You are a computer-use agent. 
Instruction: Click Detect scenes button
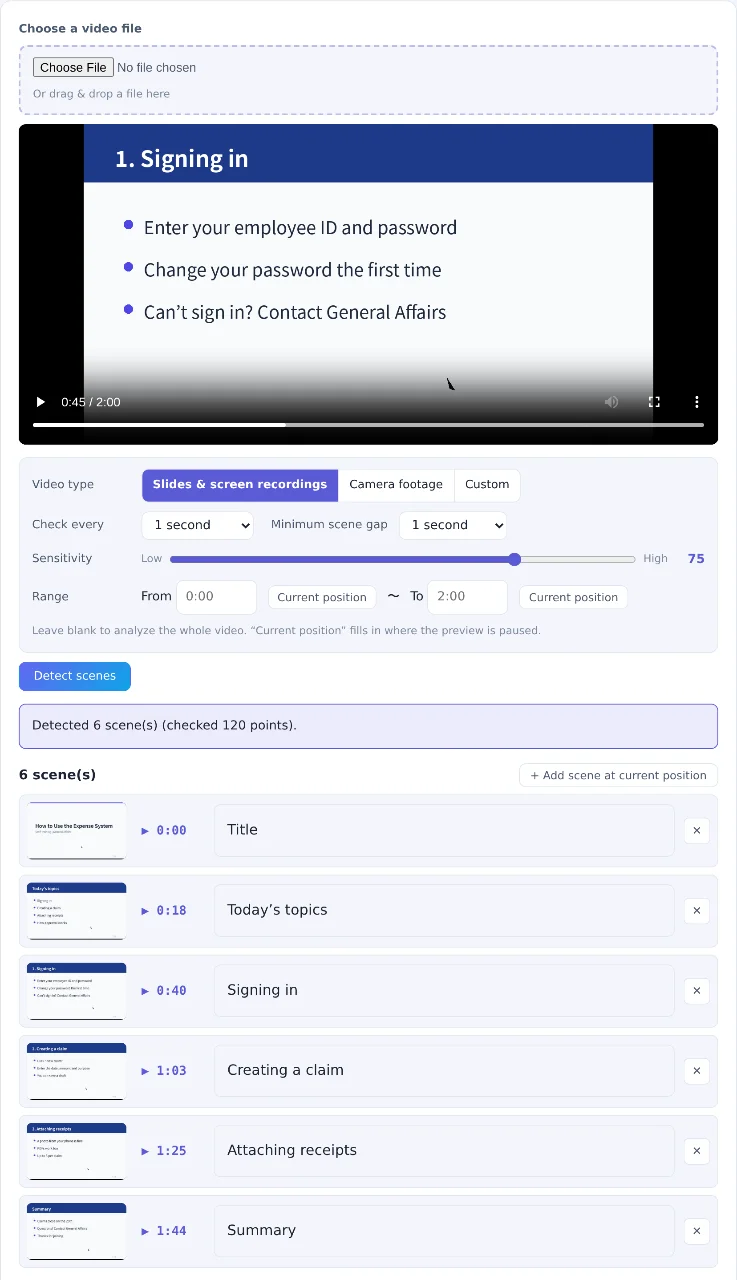point(75,676)
